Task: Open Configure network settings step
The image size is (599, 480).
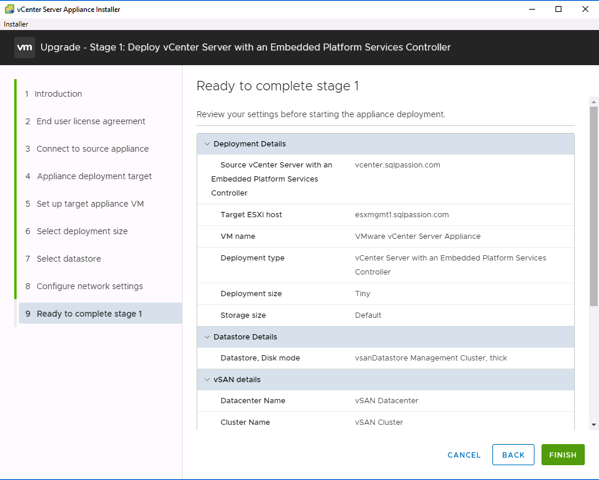Action: tap(84, 286)
